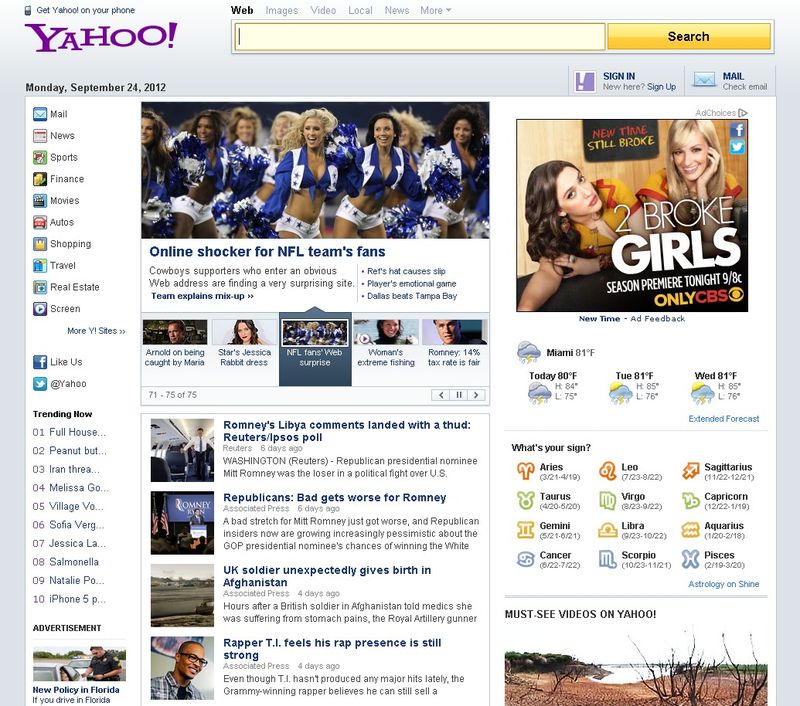800x706 pixels.
Task: Select the Taurus zodiac symbol
Action: point(526,500)
